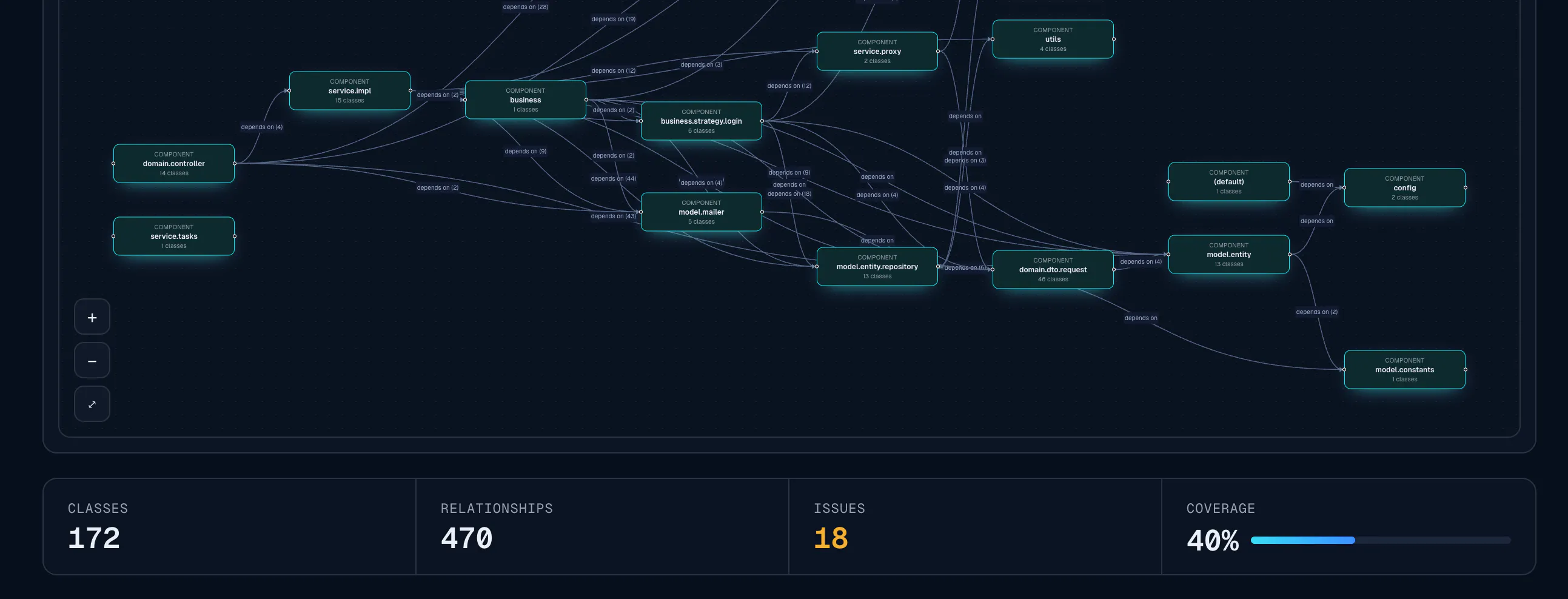The image size is (1568, 599).
Task: Click the 'depends on (3)' label near service.proxy
Action: [701, 64]
